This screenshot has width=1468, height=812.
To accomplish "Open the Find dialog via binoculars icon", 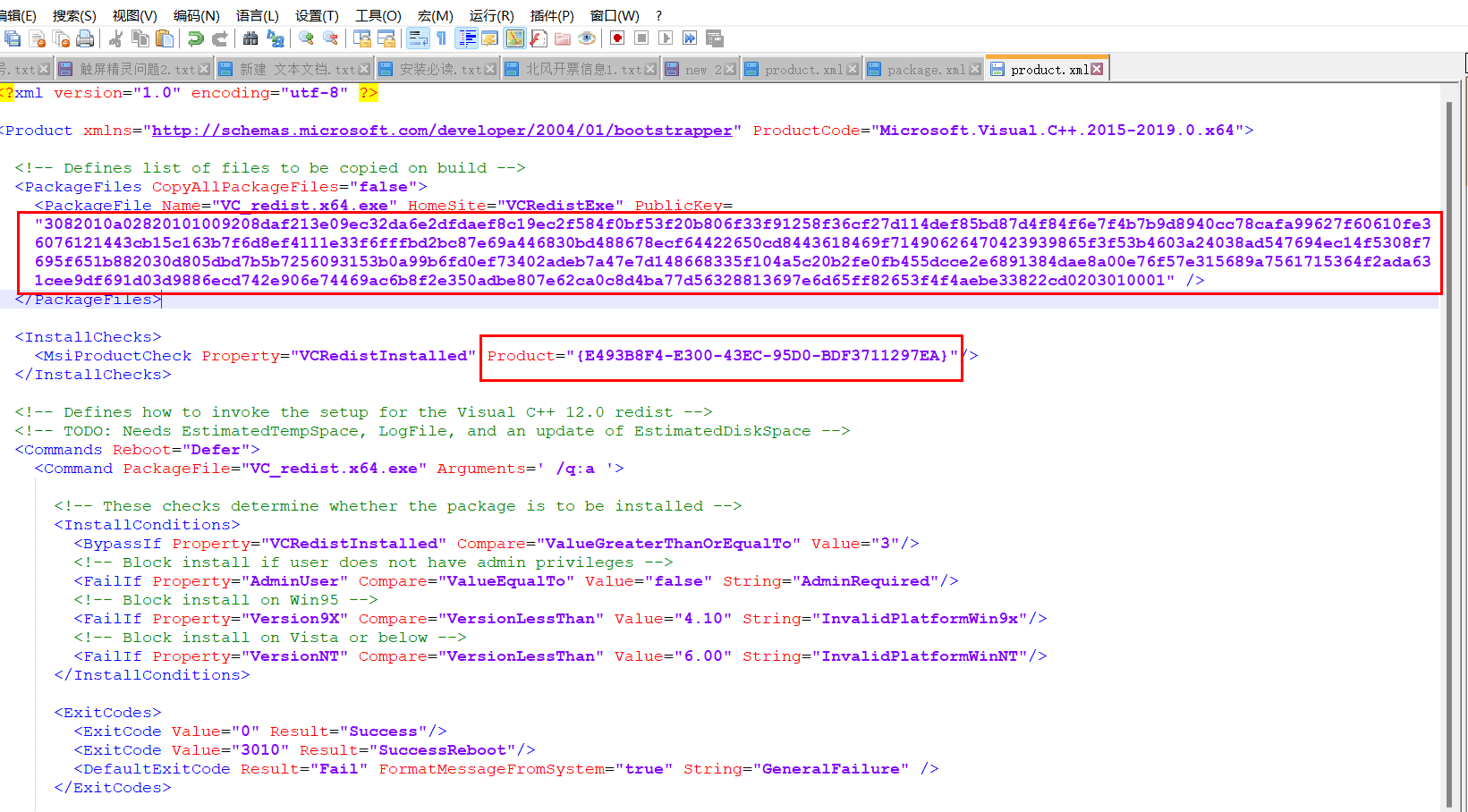I will tap(250, 38).
